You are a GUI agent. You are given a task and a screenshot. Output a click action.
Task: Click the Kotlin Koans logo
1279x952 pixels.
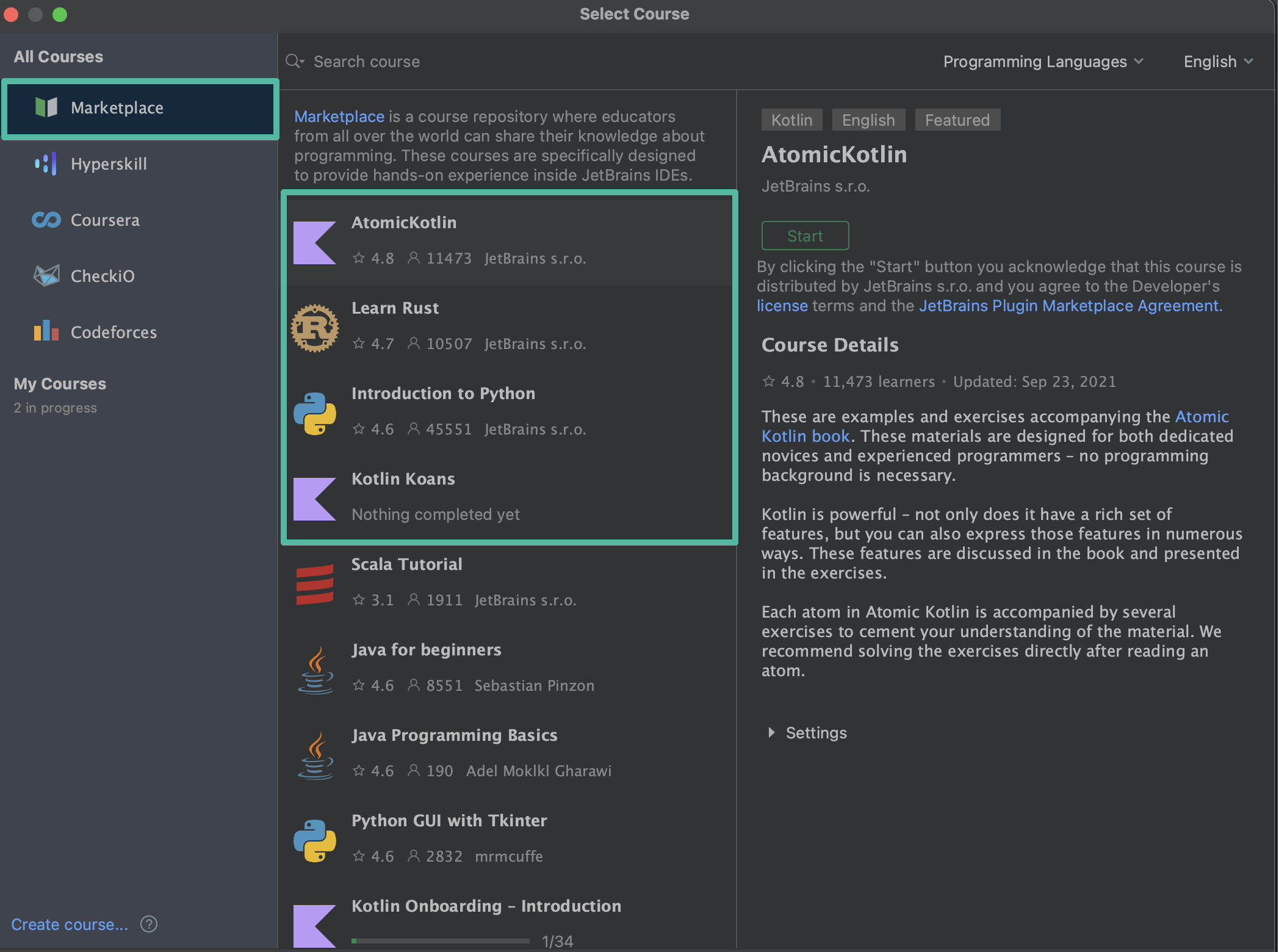click(315, 499)
